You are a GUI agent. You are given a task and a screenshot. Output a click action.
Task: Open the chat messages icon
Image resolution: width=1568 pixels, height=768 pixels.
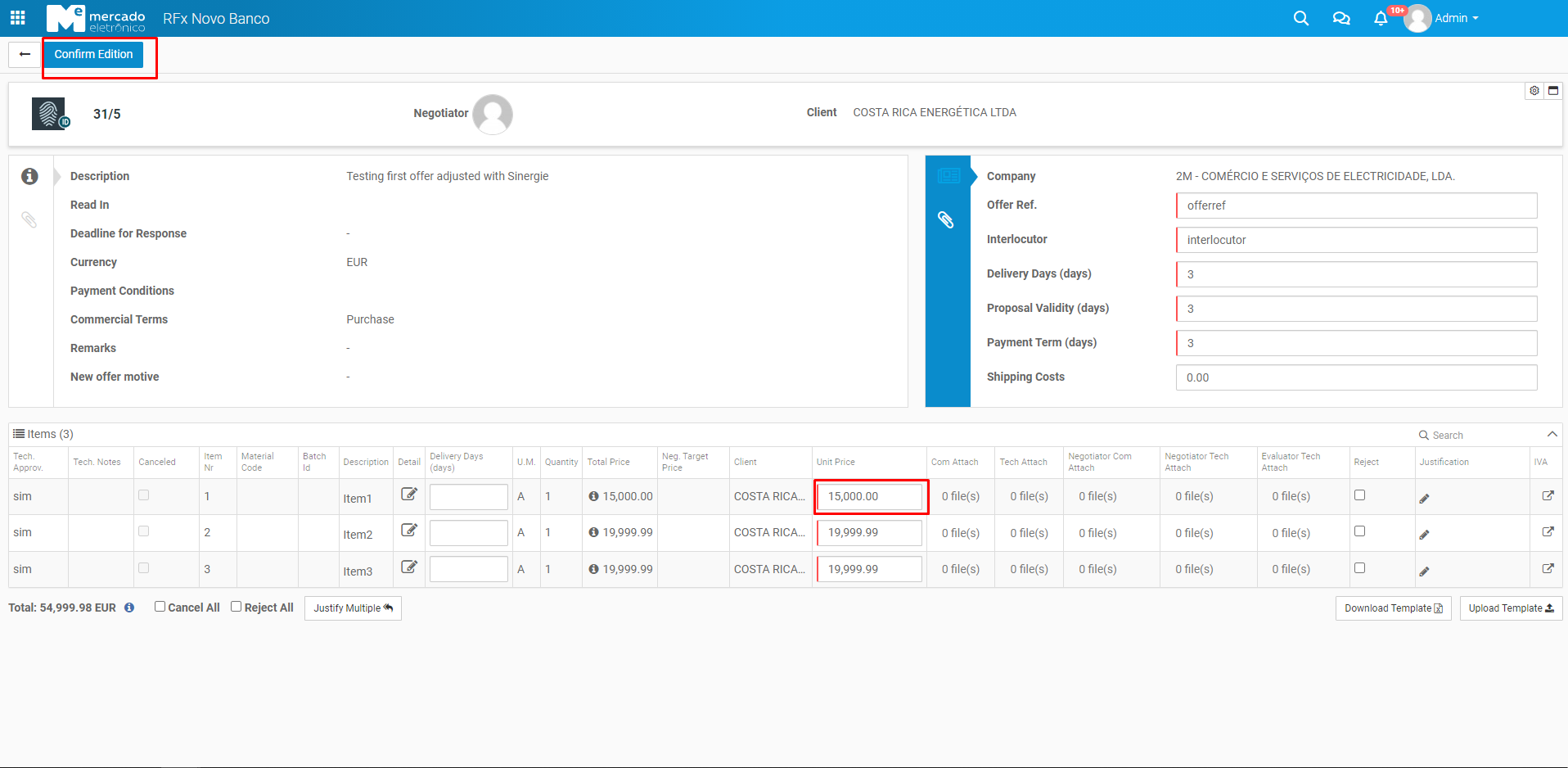point(1340,18)
